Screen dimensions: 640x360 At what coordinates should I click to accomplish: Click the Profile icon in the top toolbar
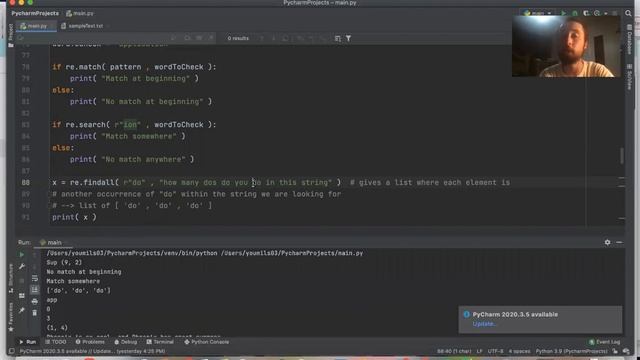click(597, 13)
